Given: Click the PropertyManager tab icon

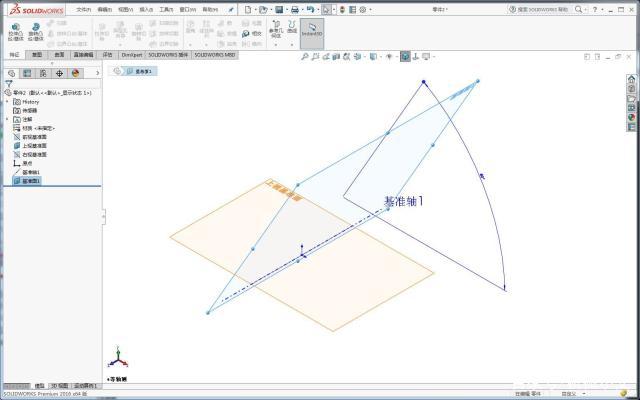Looking at the screenshot, I should tap(27, 73).
